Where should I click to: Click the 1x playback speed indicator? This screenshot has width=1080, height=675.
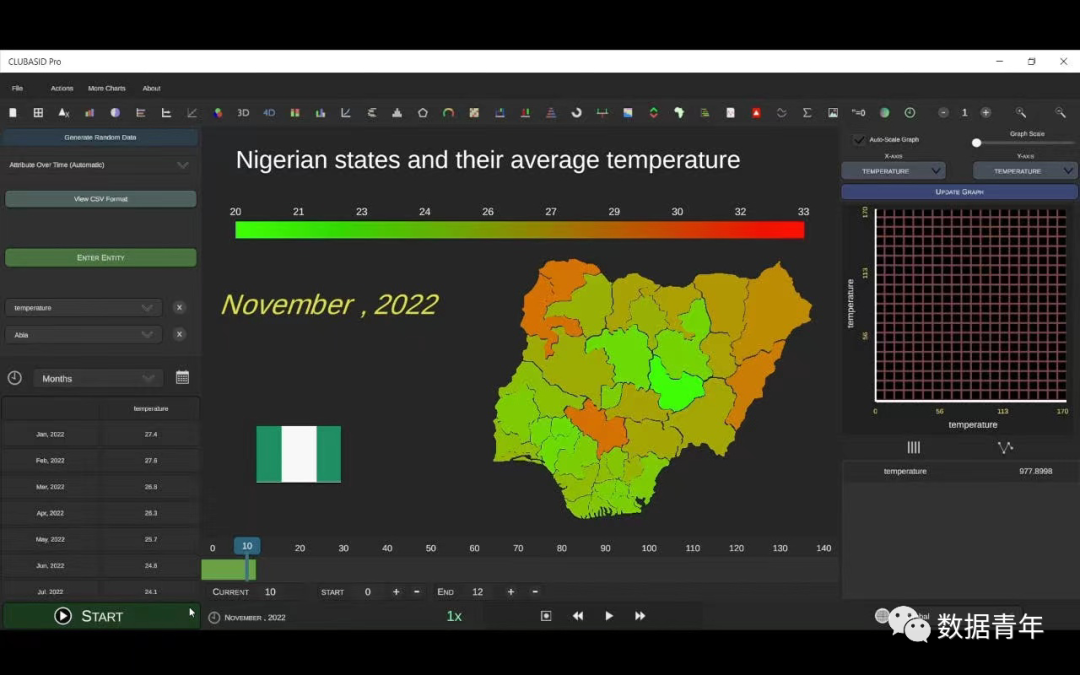coord(454,616)
